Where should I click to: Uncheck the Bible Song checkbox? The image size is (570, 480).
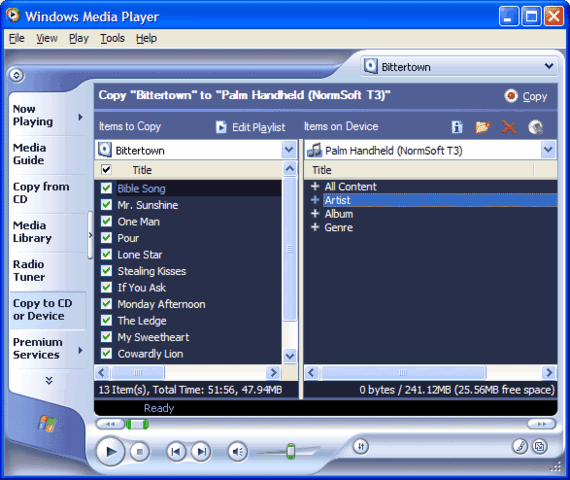[106, 188]
